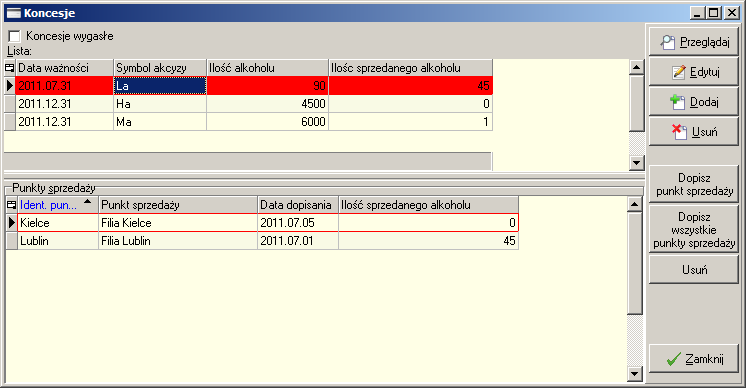Click upper list scrollbar up arrow
Viewport: 746px width, 388px height.
[x=637, y=68]
